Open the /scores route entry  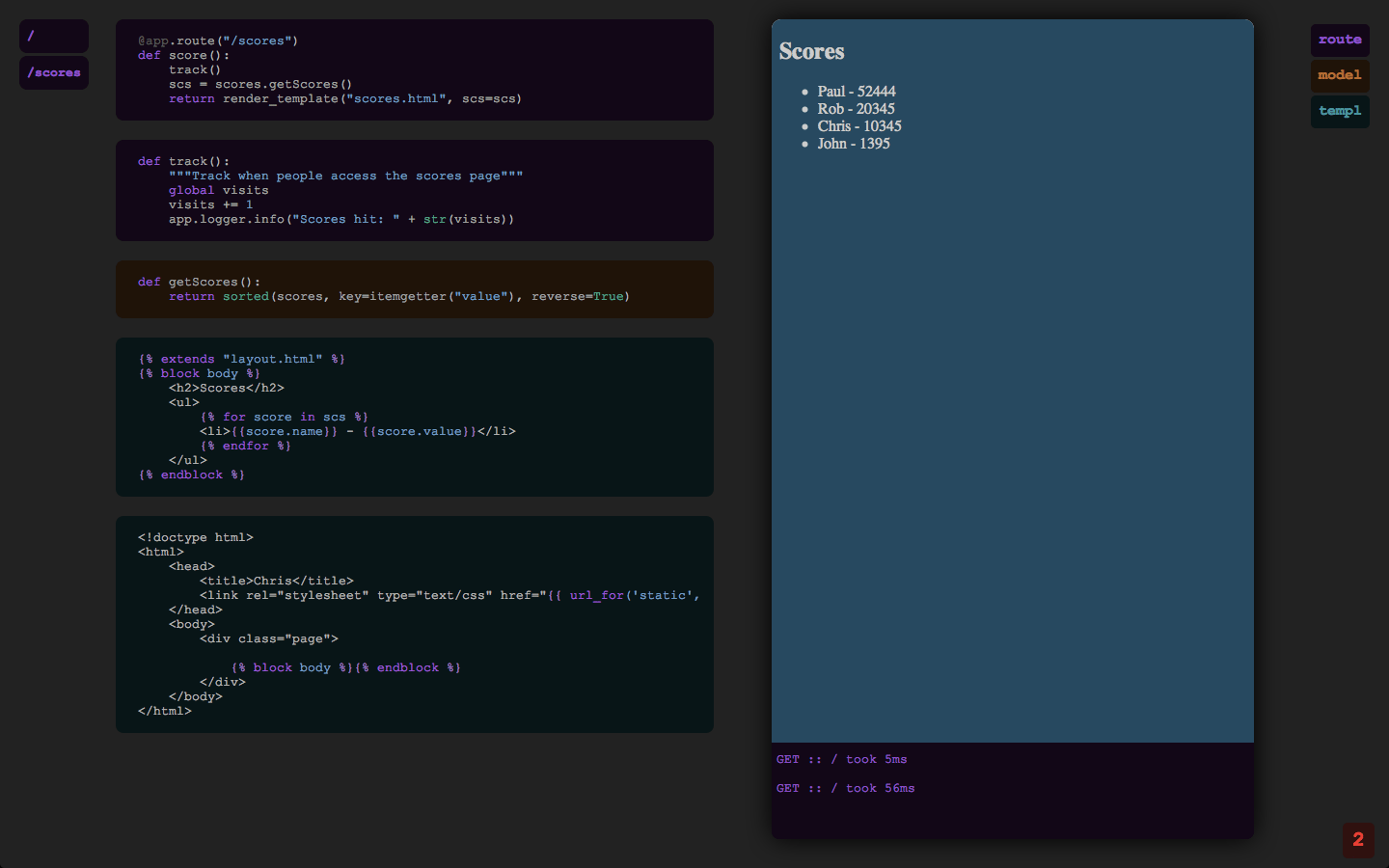tap(54, 72)
